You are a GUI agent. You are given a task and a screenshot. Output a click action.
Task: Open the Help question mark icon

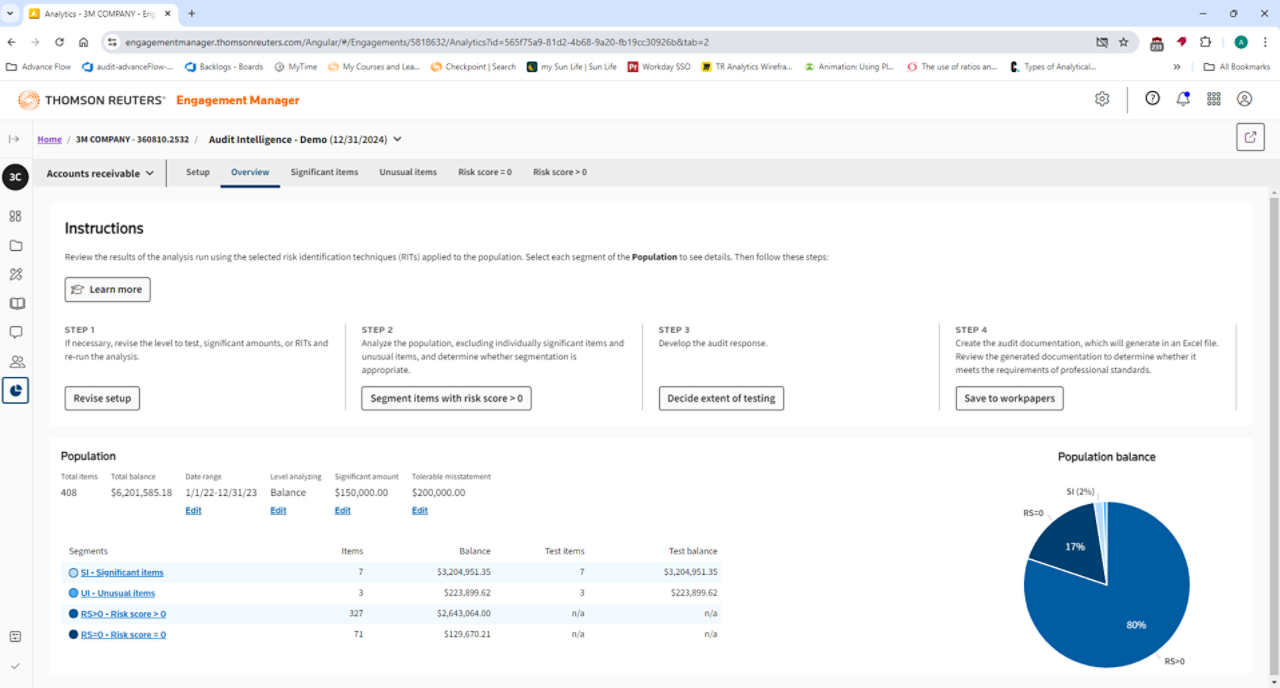(1152, 99)
